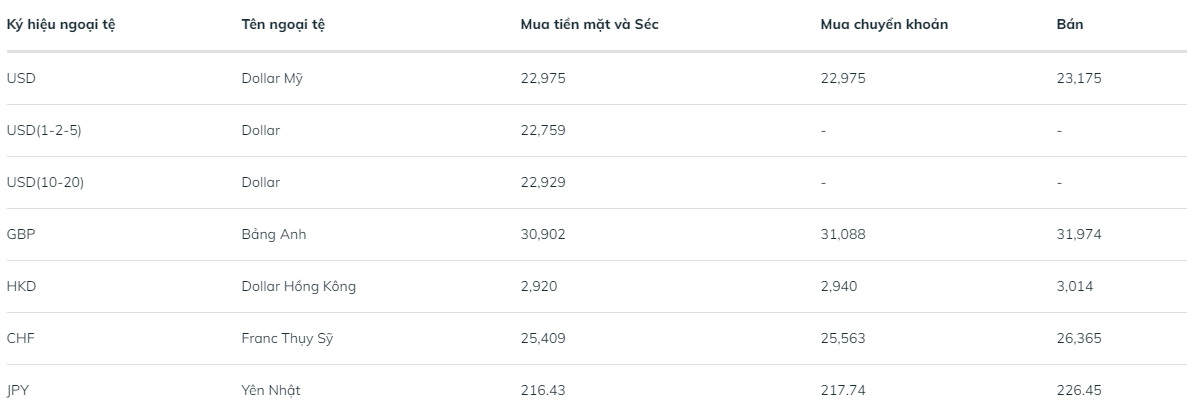Click the JPY selling rate 226.45
The height and width of the screenshot is (411, 1189).
coord(1078,390)
